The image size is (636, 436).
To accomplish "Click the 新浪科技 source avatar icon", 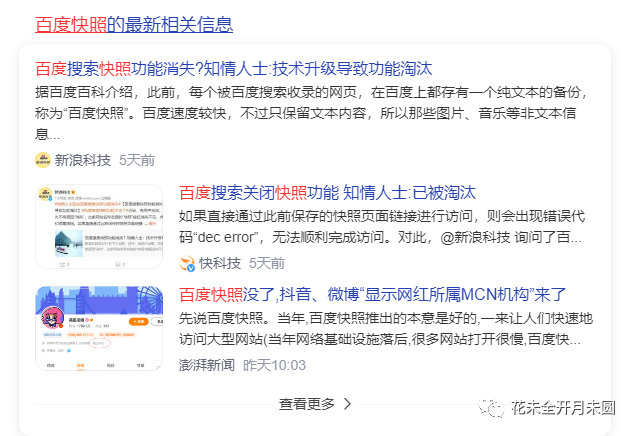I will 43,160.
